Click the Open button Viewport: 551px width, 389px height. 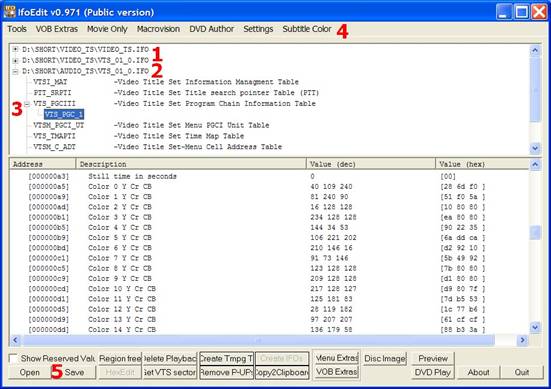click(30, 372)
